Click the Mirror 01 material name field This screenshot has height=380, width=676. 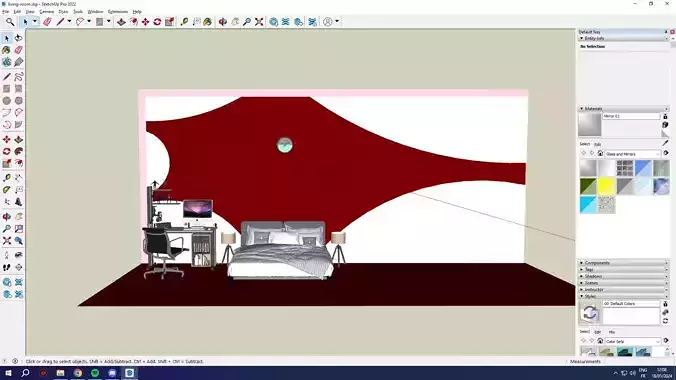click(x=631, y=116)
